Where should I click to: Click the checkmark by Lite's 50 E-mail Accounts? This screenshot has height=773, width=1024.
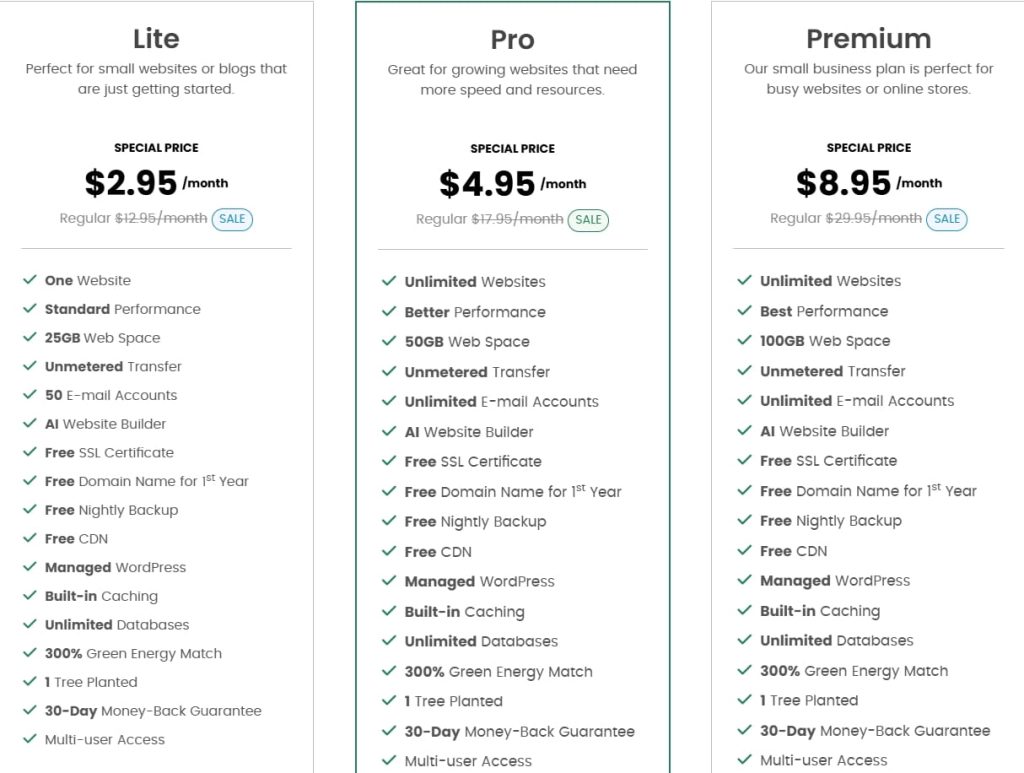30,395
